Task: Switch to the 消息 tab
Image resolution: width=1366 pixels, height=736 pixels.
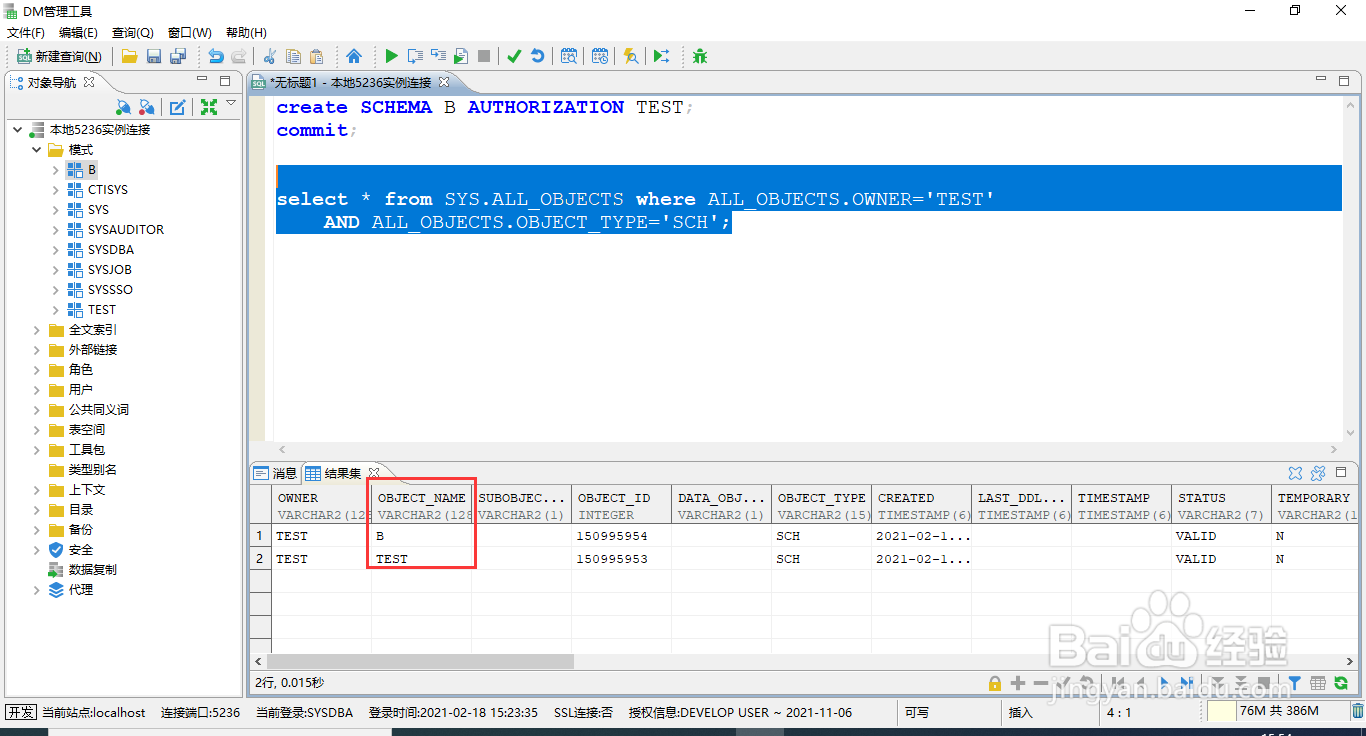Action: pos(276,473)
